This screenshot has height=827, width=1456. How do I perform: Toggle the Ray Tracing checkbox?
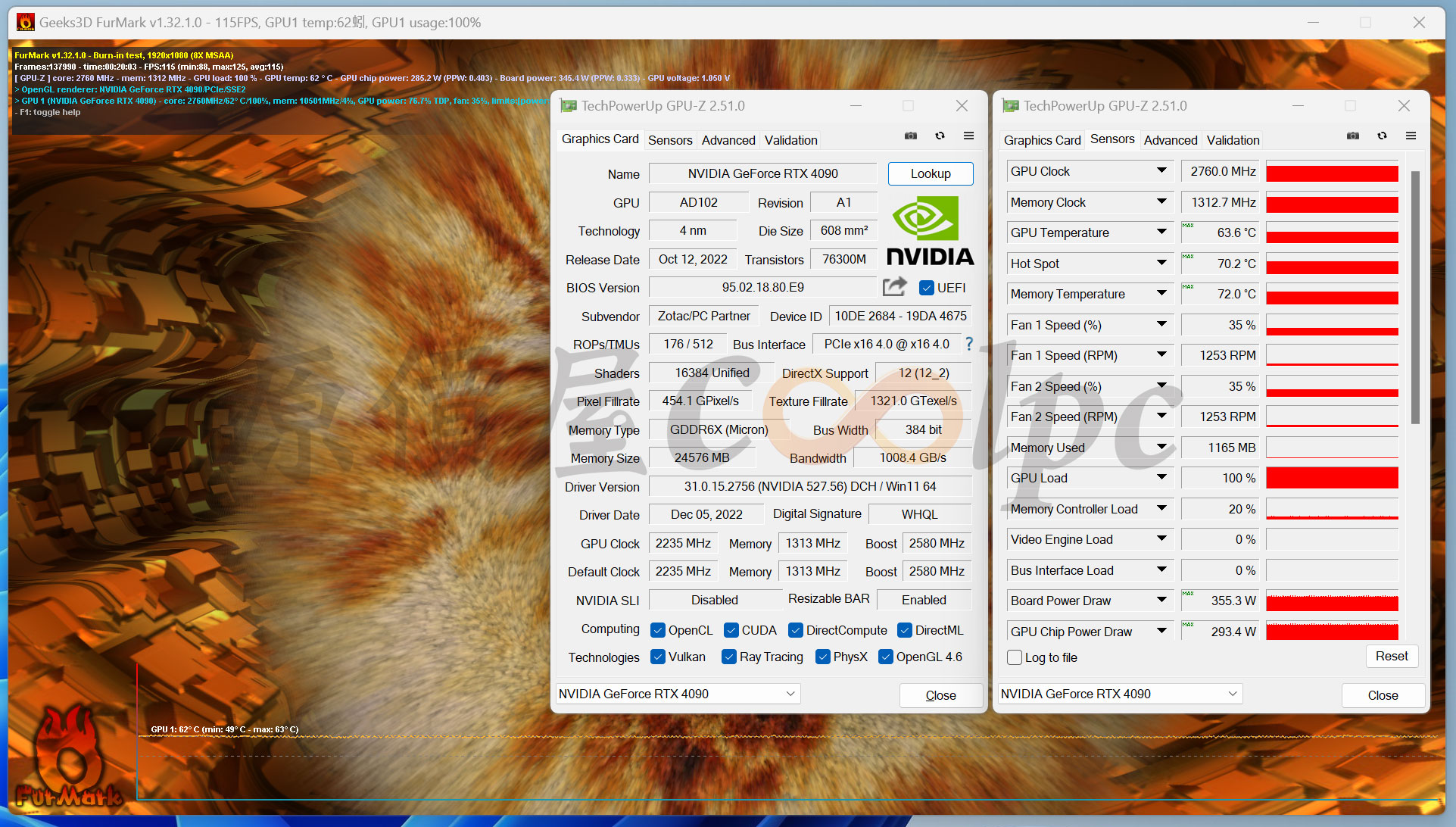pos(729,657)
